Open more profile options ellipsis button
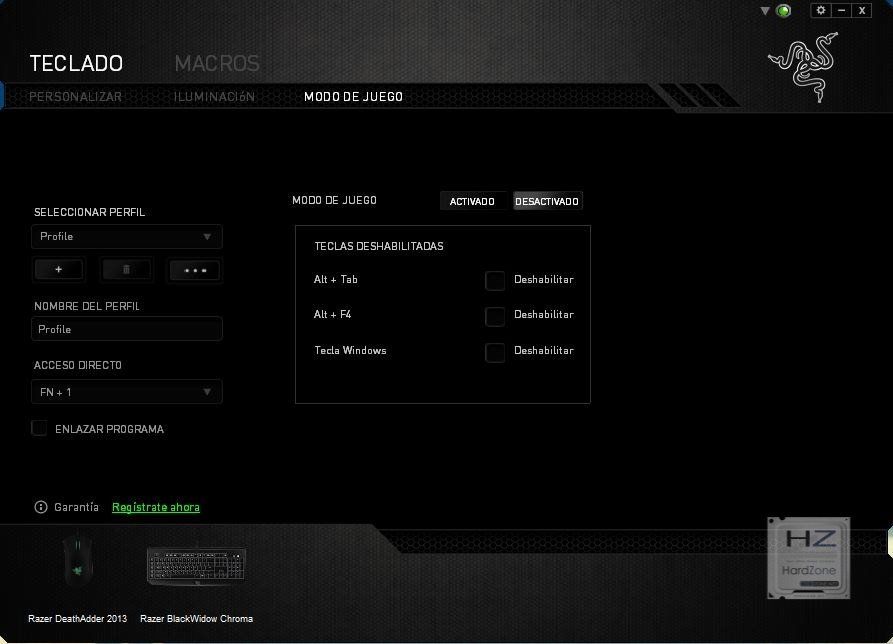The image size is (893, 644). (x=195, y=270)
